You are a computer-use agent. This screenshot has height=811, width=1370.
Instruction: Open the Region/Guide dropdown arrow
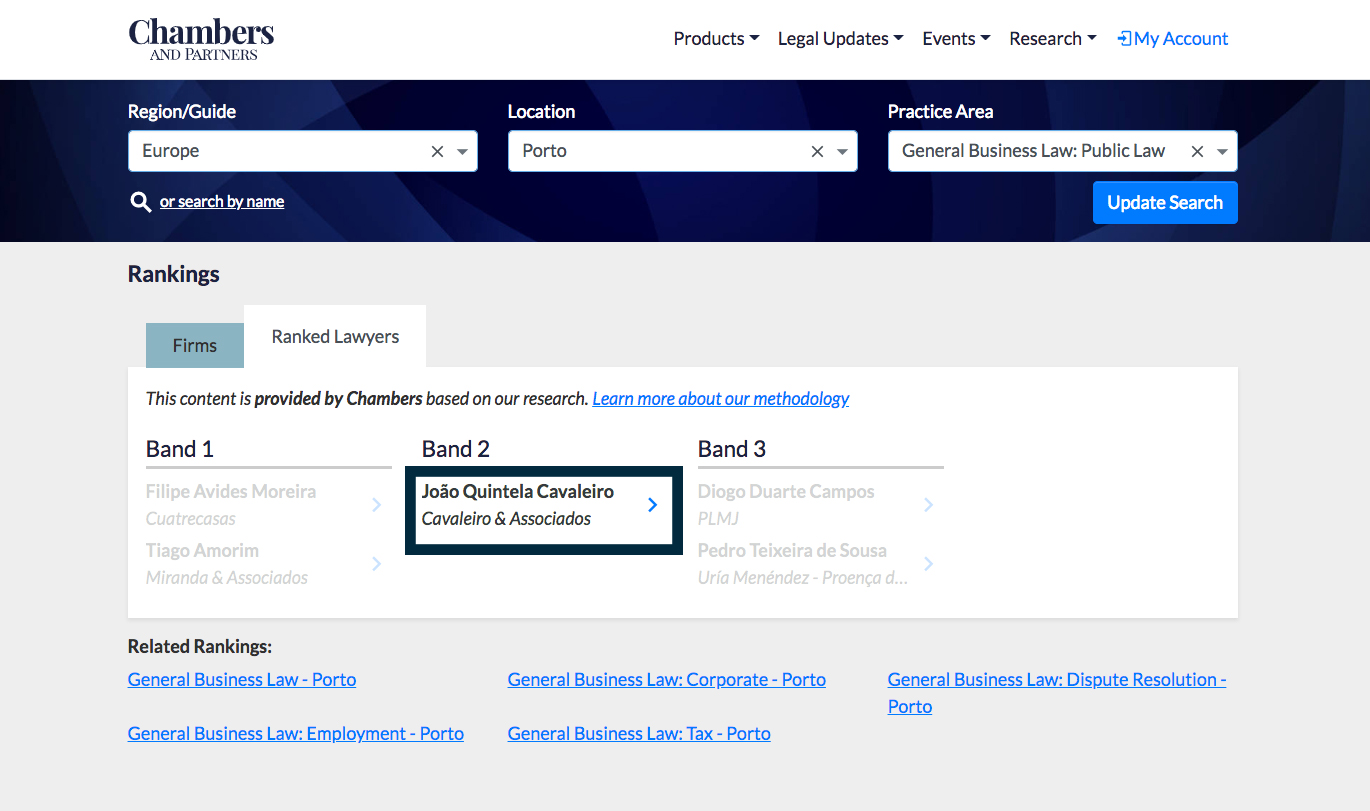(462, 152)
